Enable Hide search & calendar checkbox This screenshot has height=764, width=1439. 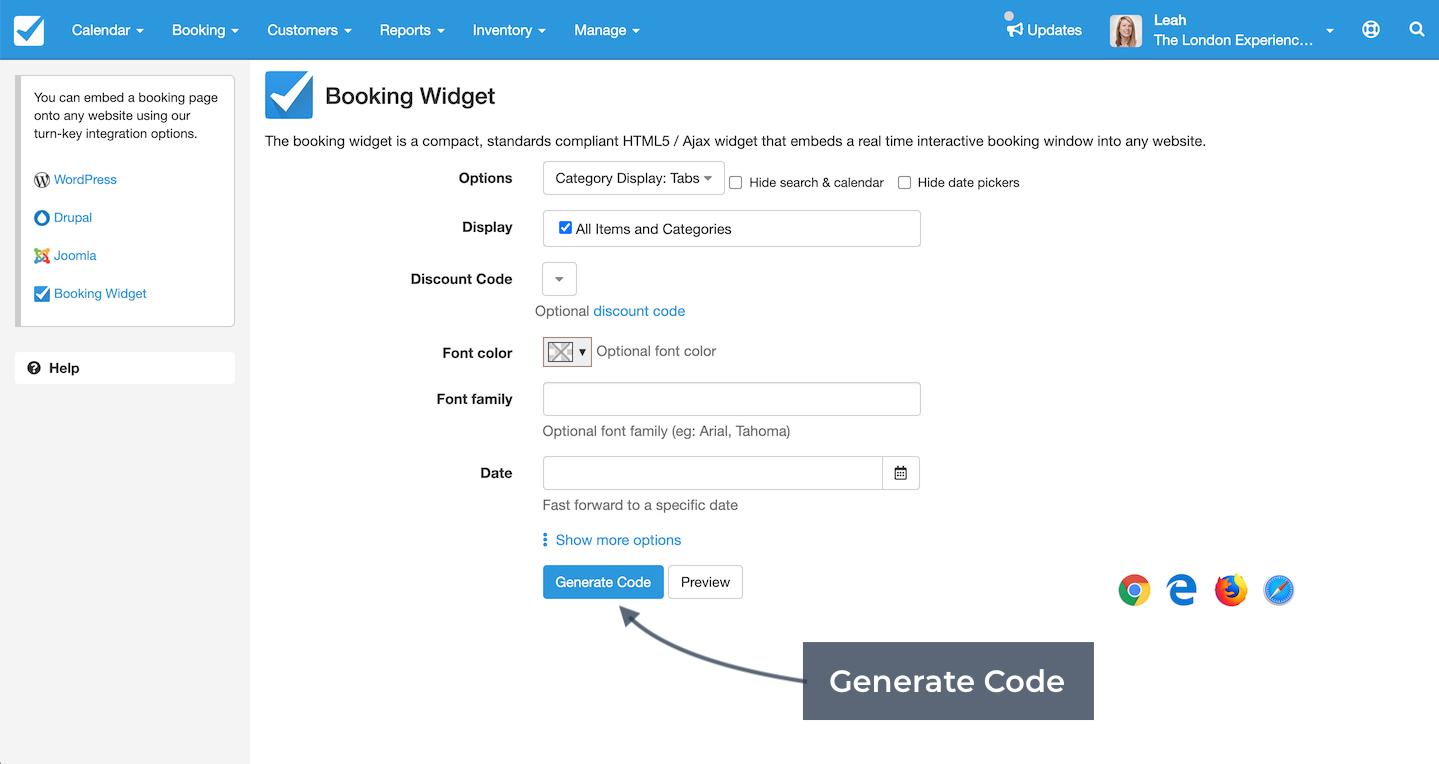click(735, 183)
